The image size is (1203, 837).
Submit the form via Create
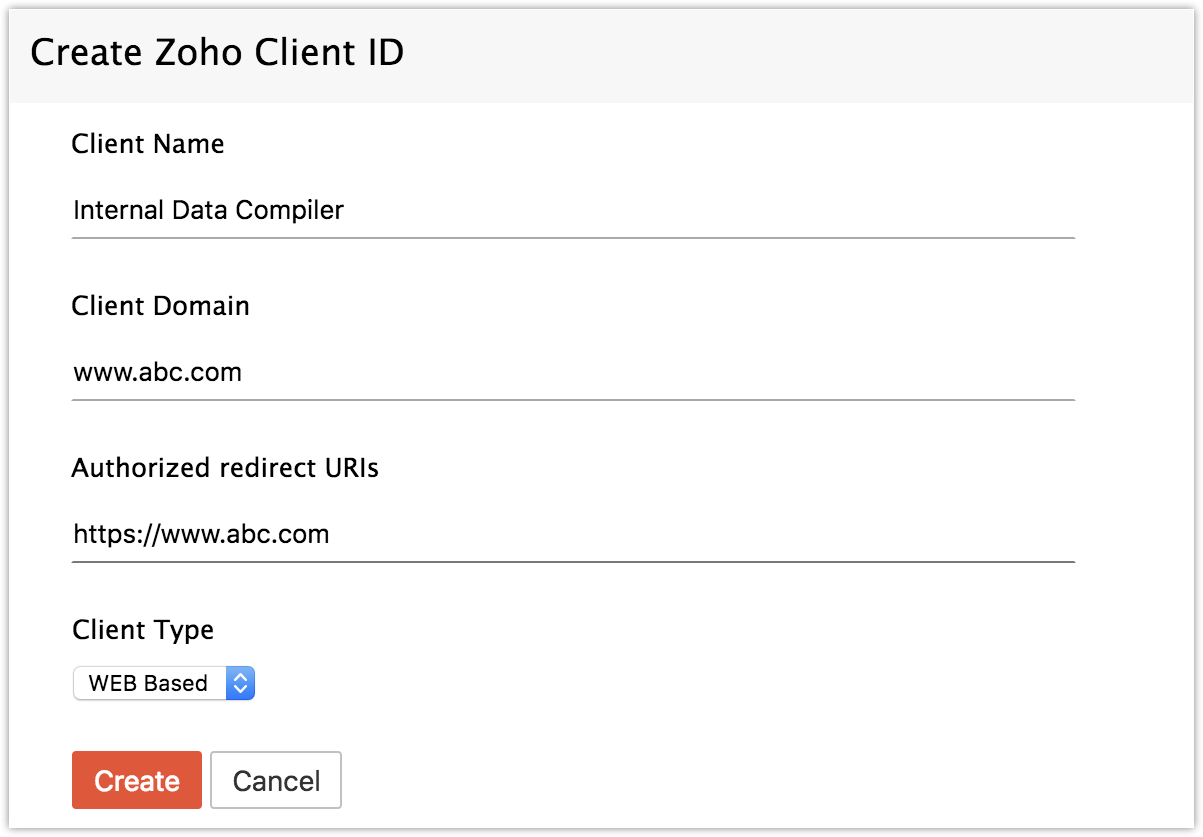click(136, 780)
